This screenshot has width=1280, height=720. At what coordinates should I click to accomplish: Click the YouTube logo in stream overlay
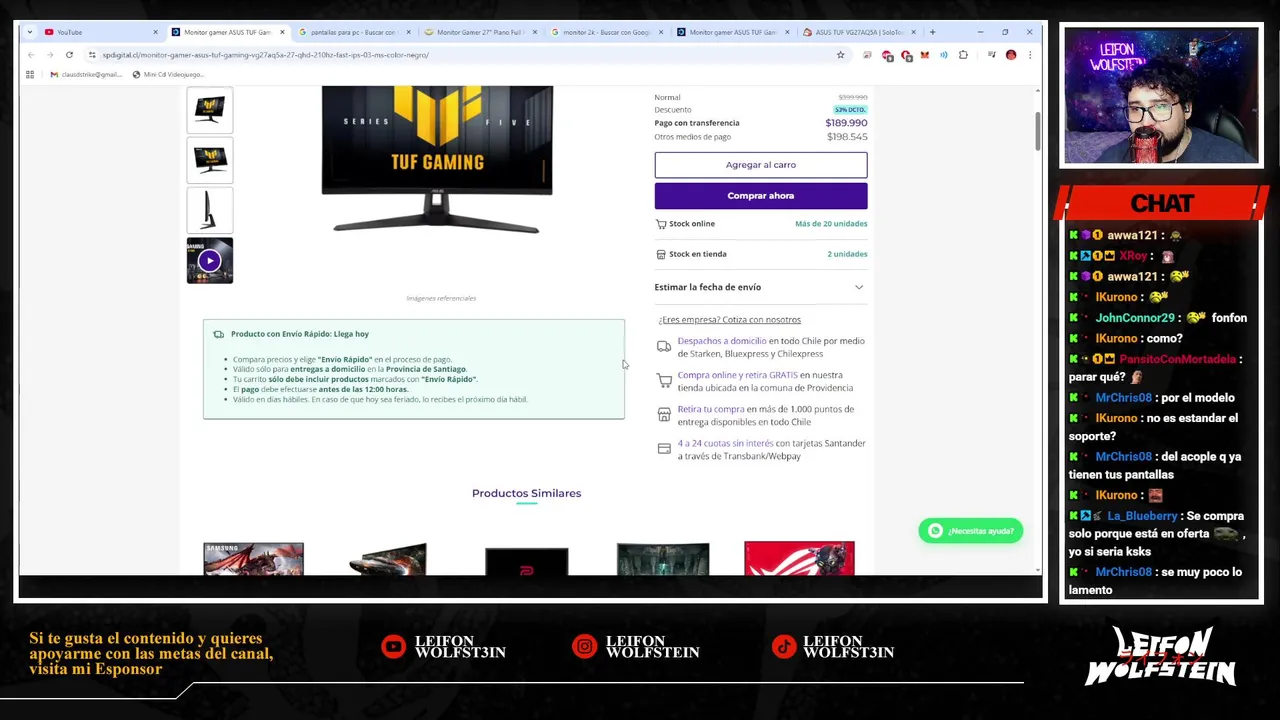394,647
